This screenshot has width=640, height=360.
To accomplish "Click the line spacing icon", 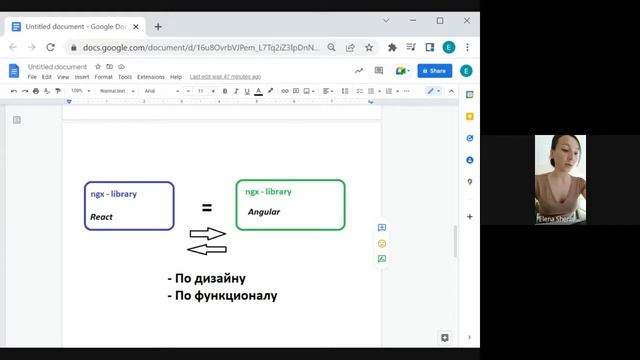I will coord(345,91).
